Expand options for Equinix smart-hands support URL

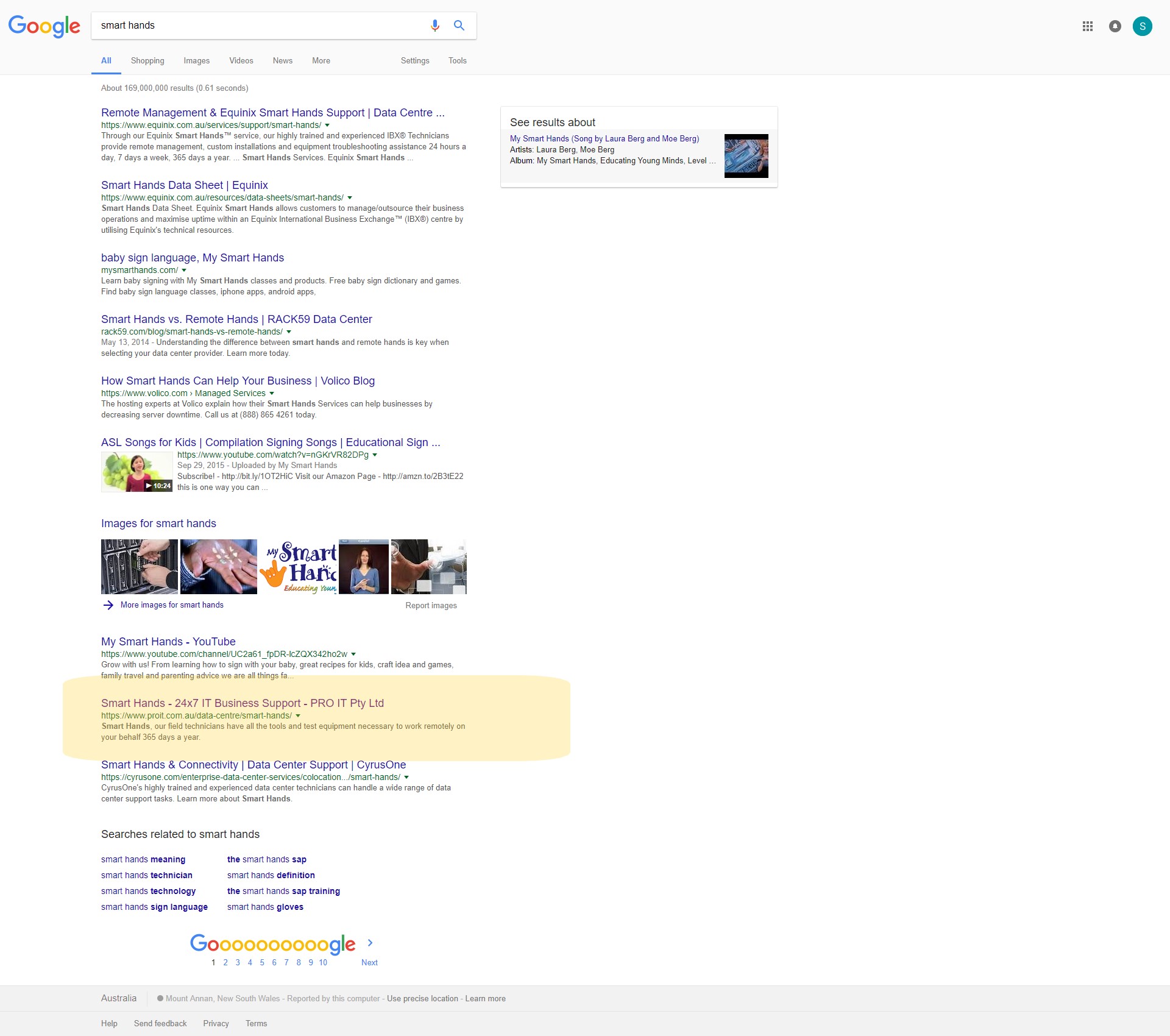coord(327,126)
